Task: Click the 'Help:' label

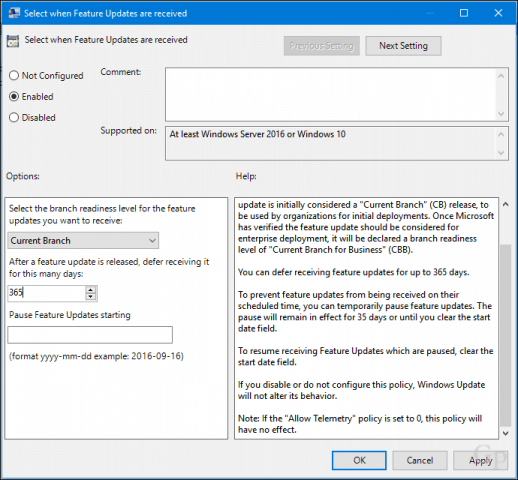Action: [246, 176]
